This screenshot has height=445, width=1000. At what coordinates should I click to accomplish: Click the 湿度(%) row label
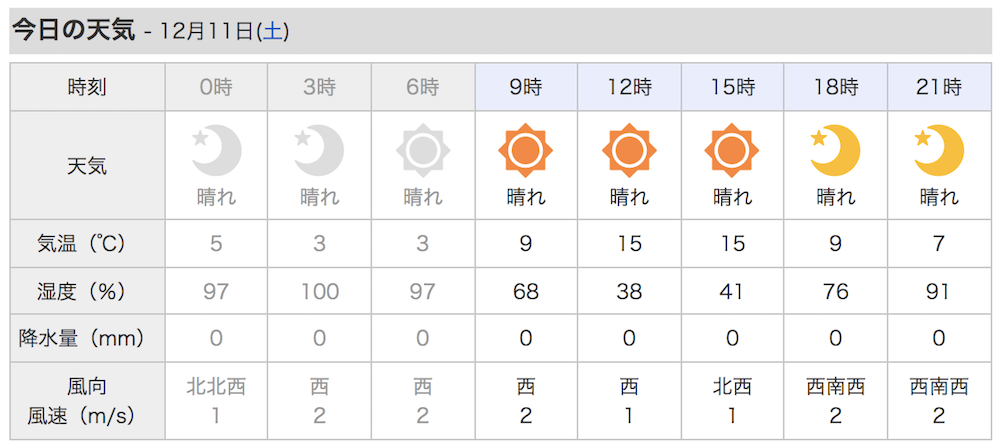click(87, 291)
